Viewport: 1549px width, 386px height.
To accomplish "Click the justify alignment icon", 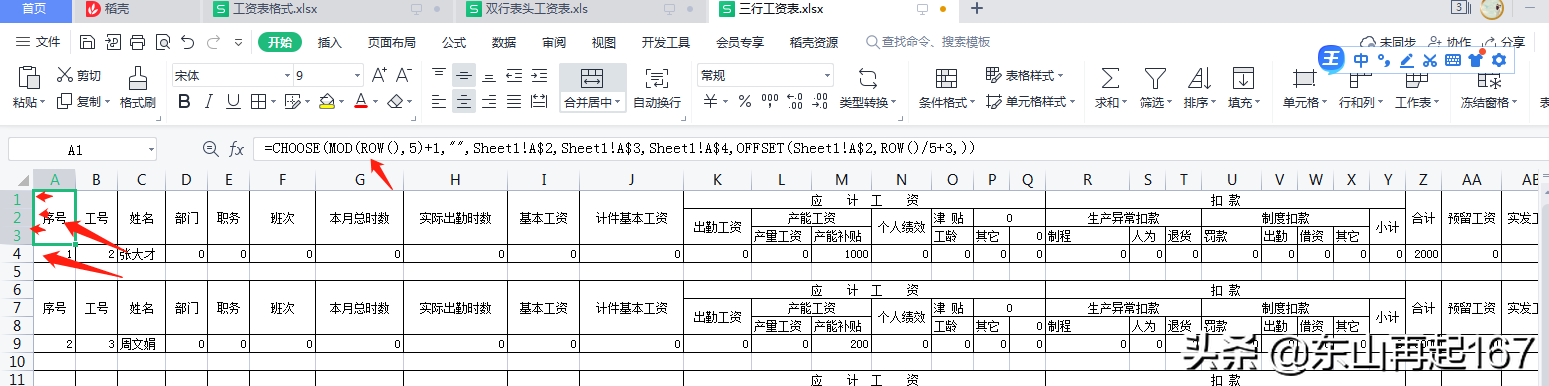I will click(x=514, y=102).
